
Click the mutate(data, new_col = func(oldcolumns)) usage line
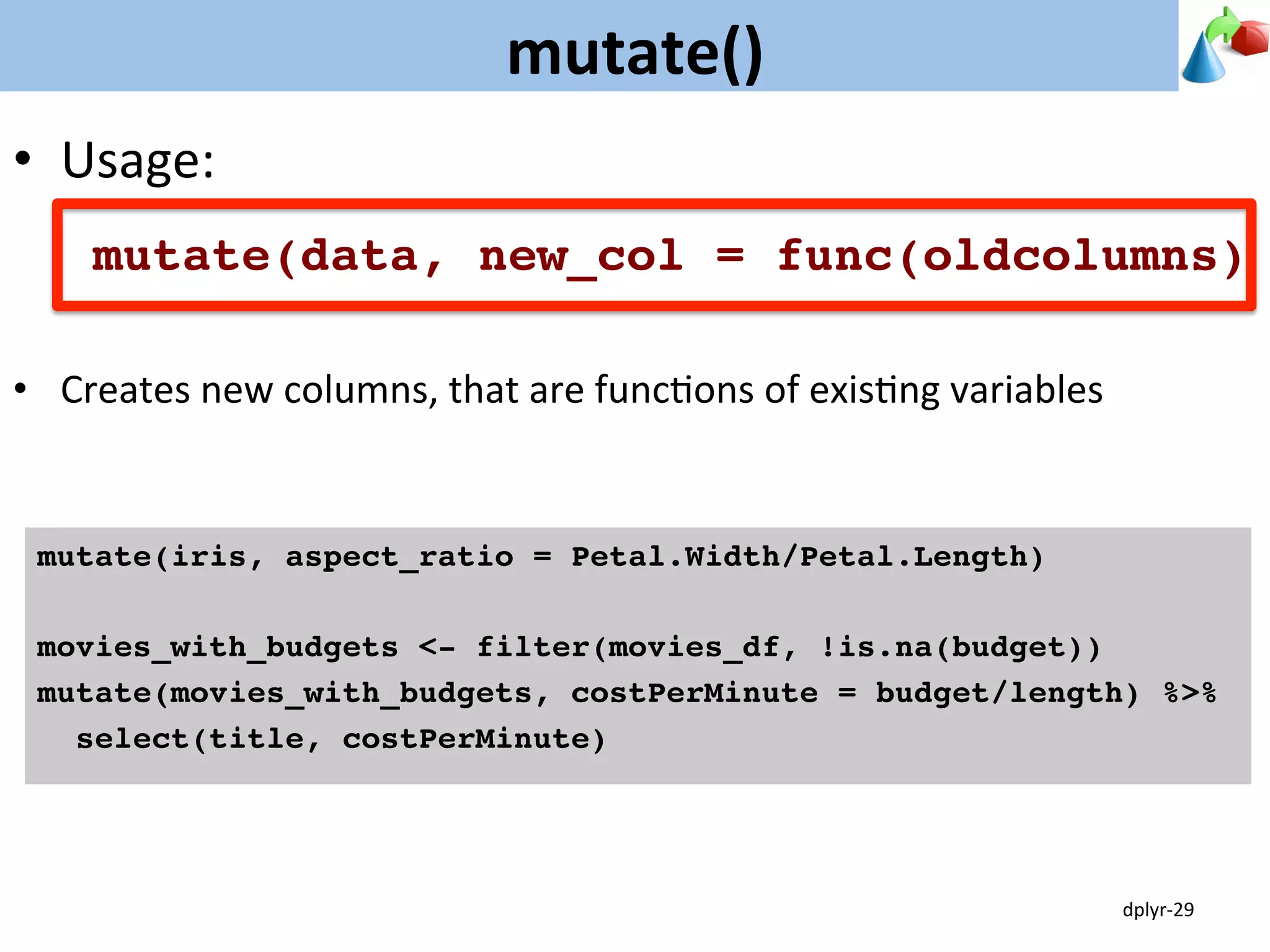click(667, 257)
